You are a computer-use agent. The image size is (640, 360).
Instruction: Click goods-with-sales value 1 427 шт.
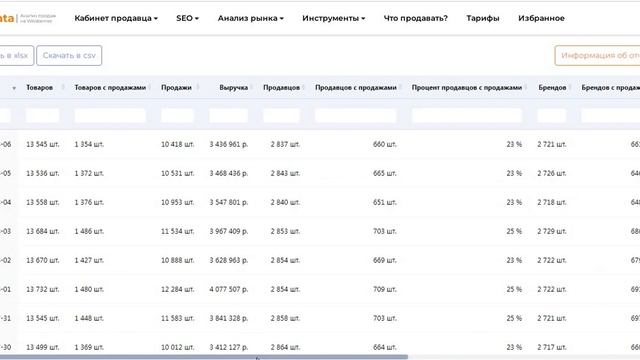pyautogui.click(x=89, y=260)
